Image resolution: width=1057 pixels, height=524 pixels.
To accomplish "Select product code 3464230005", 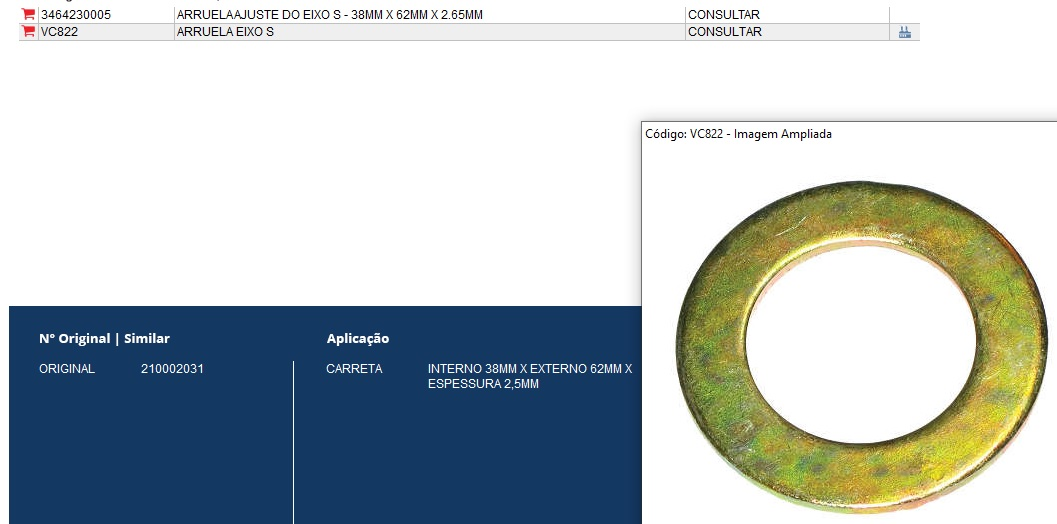I will (x=76, y=15).
